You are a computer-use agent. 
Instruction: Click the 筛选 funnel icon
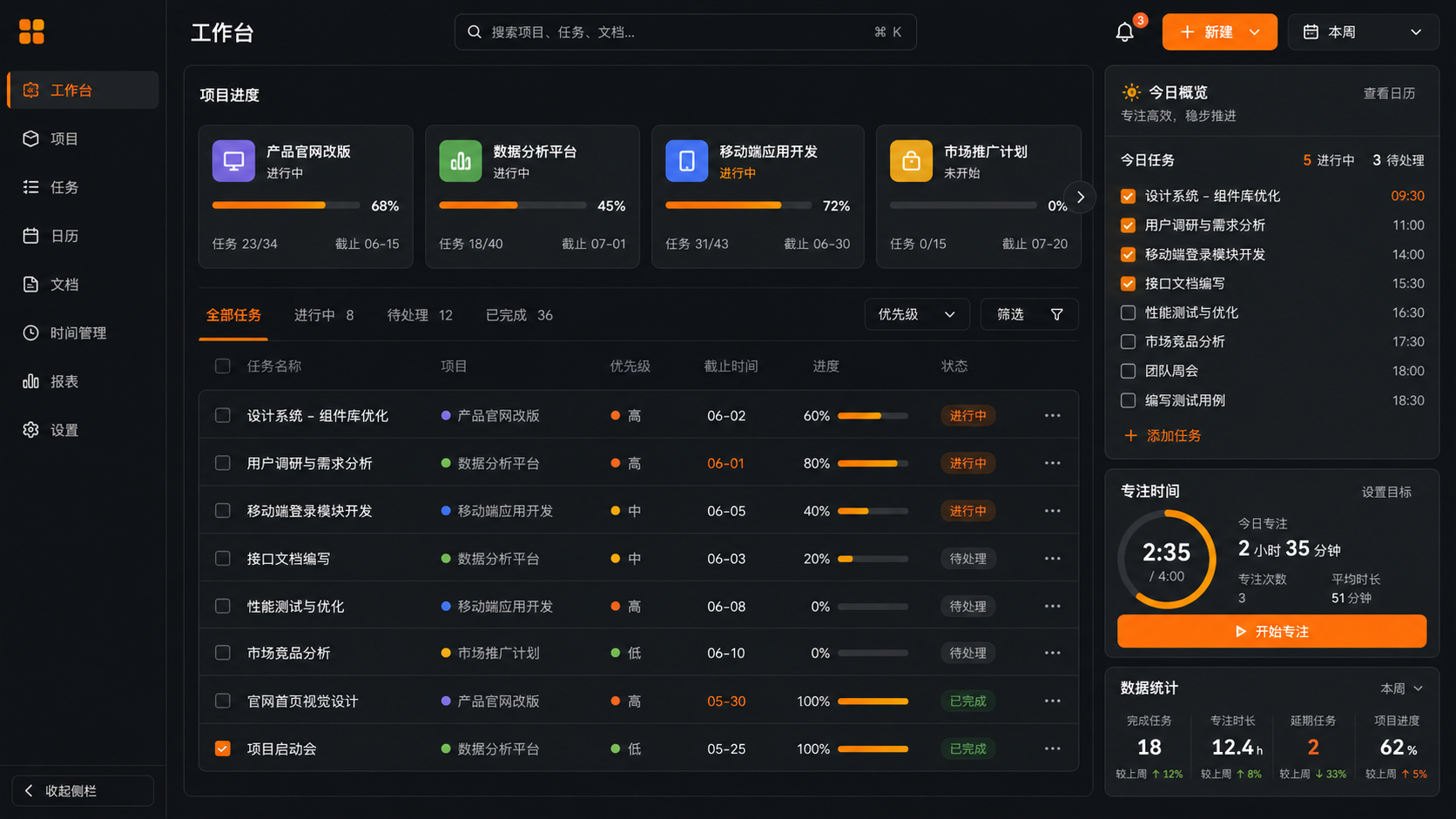point(1056,315)
